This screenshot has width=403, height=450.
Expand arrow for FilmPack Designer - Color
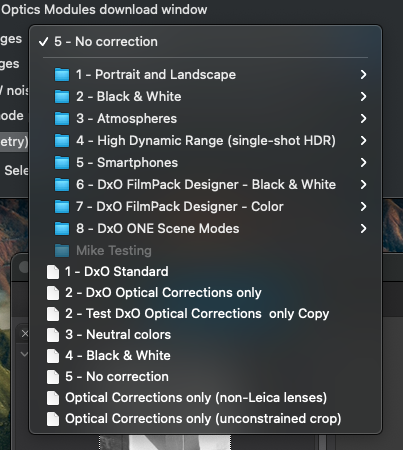click(x=363, y=207)
